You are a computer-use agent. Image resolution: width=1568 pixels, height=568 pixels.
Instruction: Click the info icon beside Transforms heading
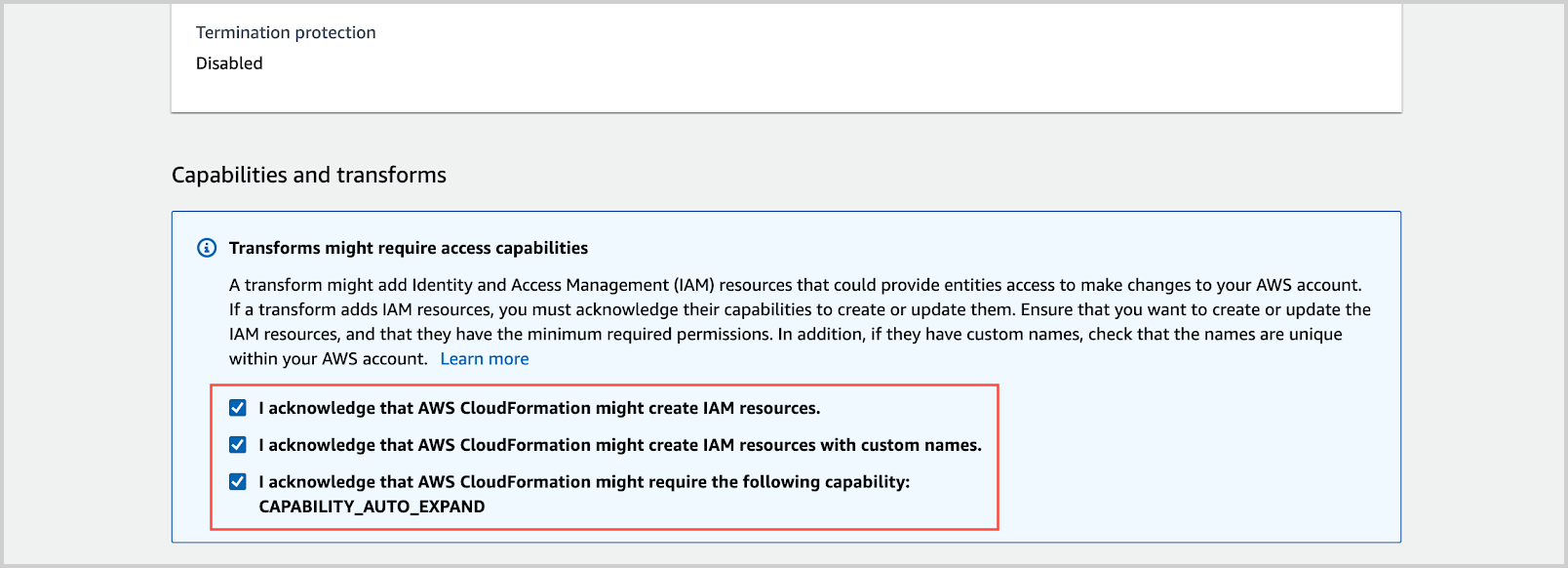[x=207, y=248]
